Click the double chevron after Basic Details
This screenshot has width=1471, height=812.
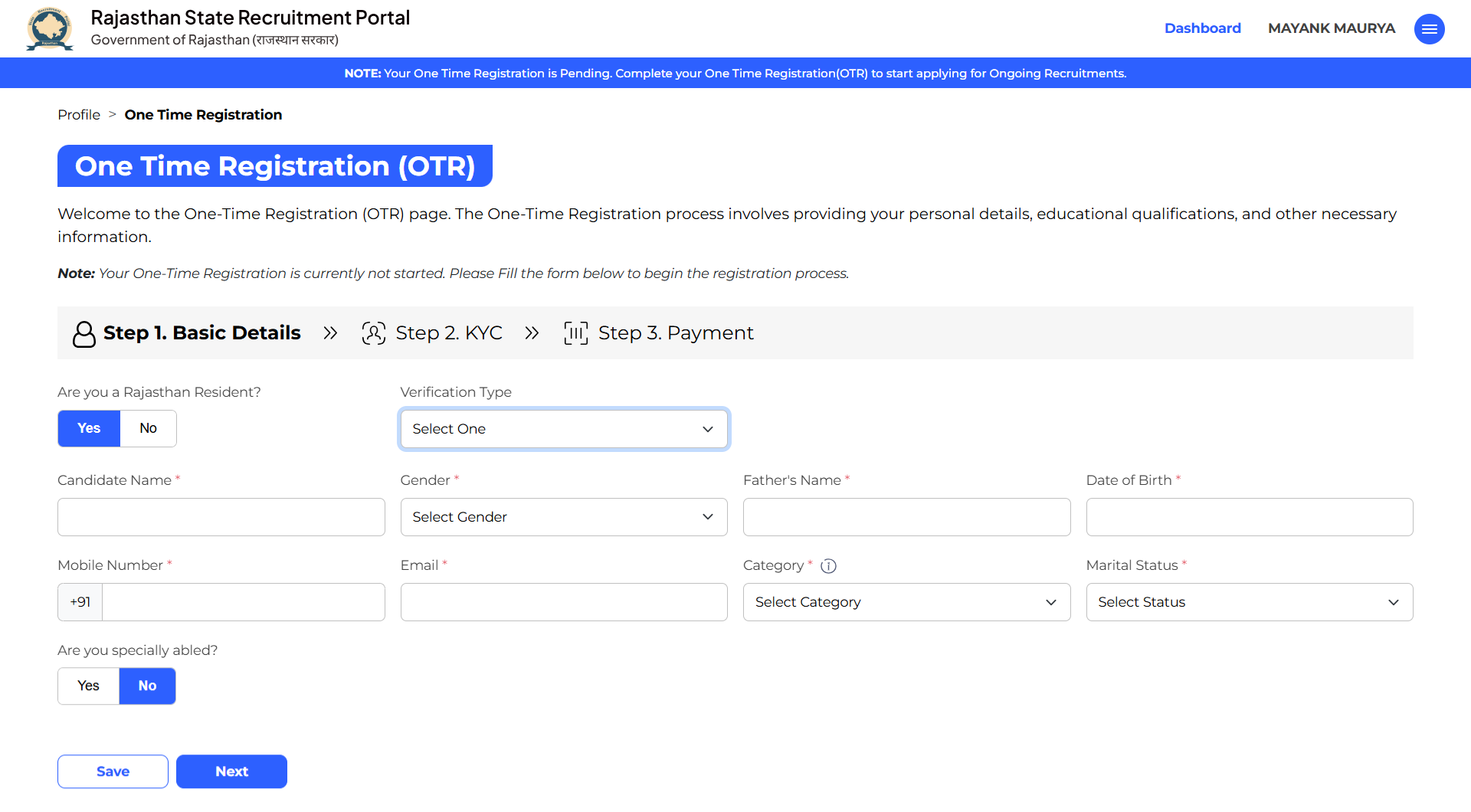click(330, 333)
